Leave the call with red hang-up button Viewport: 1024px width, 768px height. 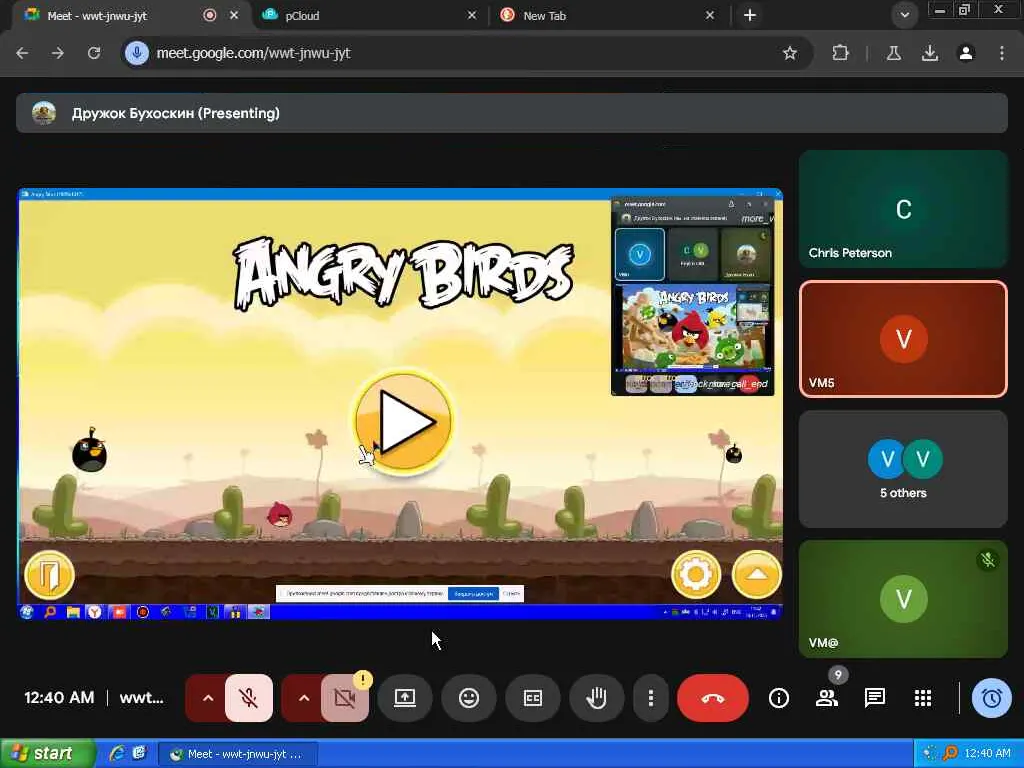point(712,698)
